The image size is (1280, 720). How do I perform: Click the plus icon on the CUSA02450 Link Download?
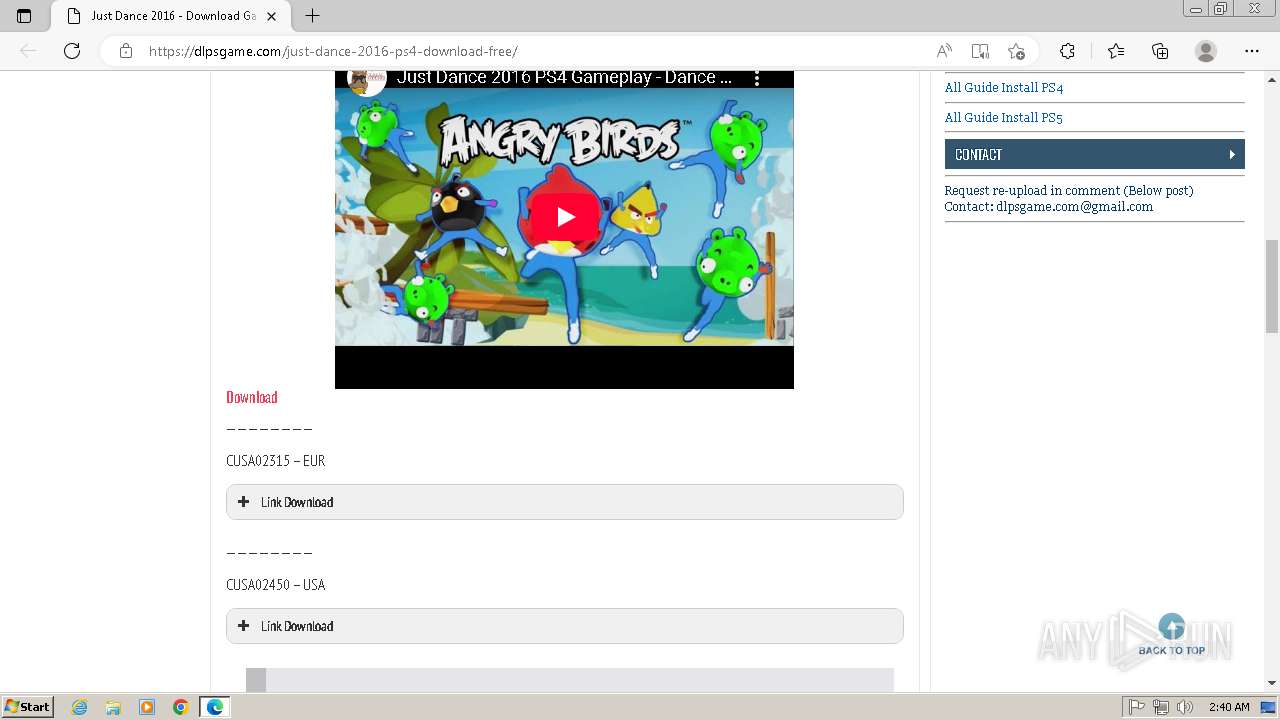coord(243,626)
